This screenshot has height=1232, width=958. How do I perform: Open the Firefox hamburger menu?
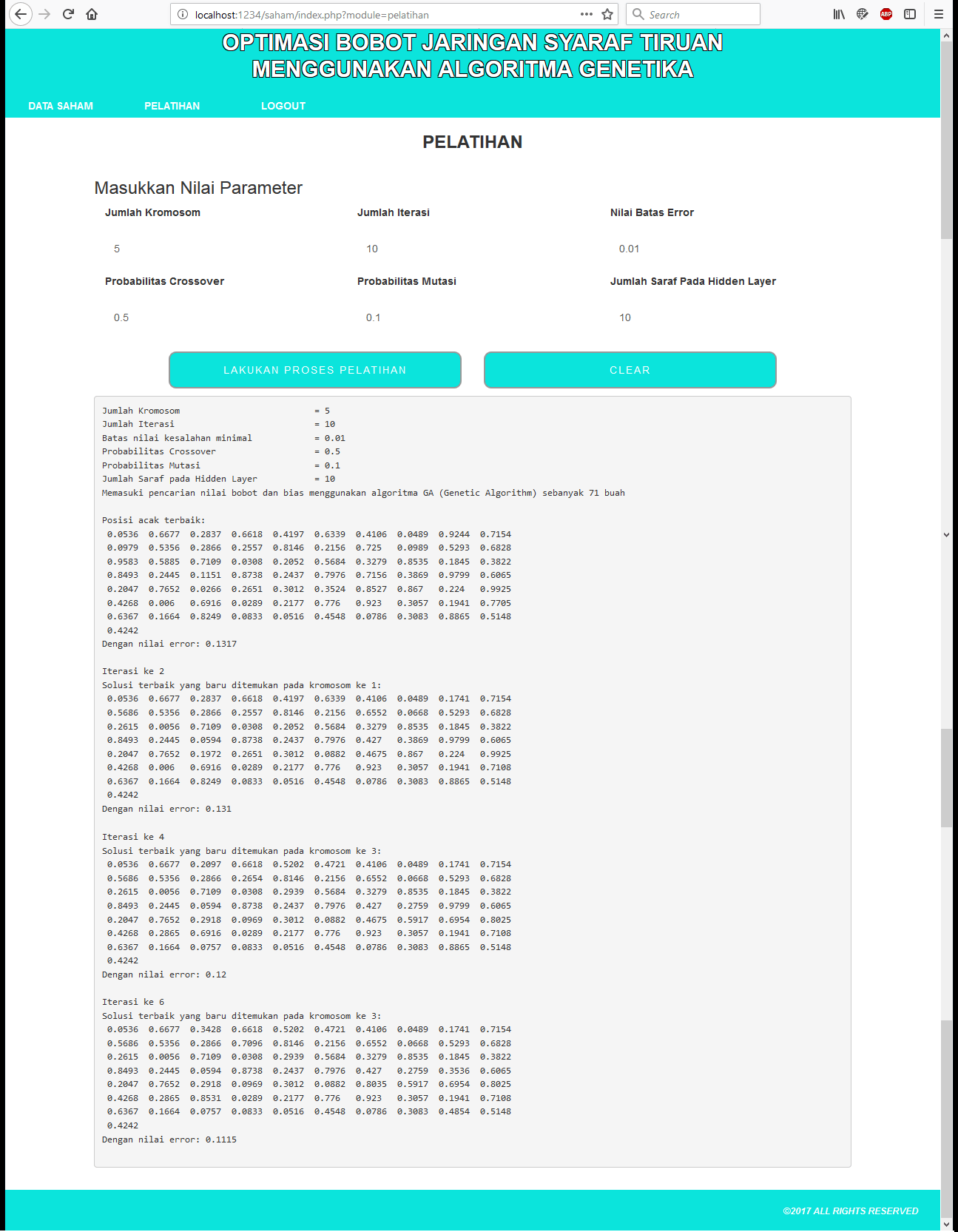[939, 14]
